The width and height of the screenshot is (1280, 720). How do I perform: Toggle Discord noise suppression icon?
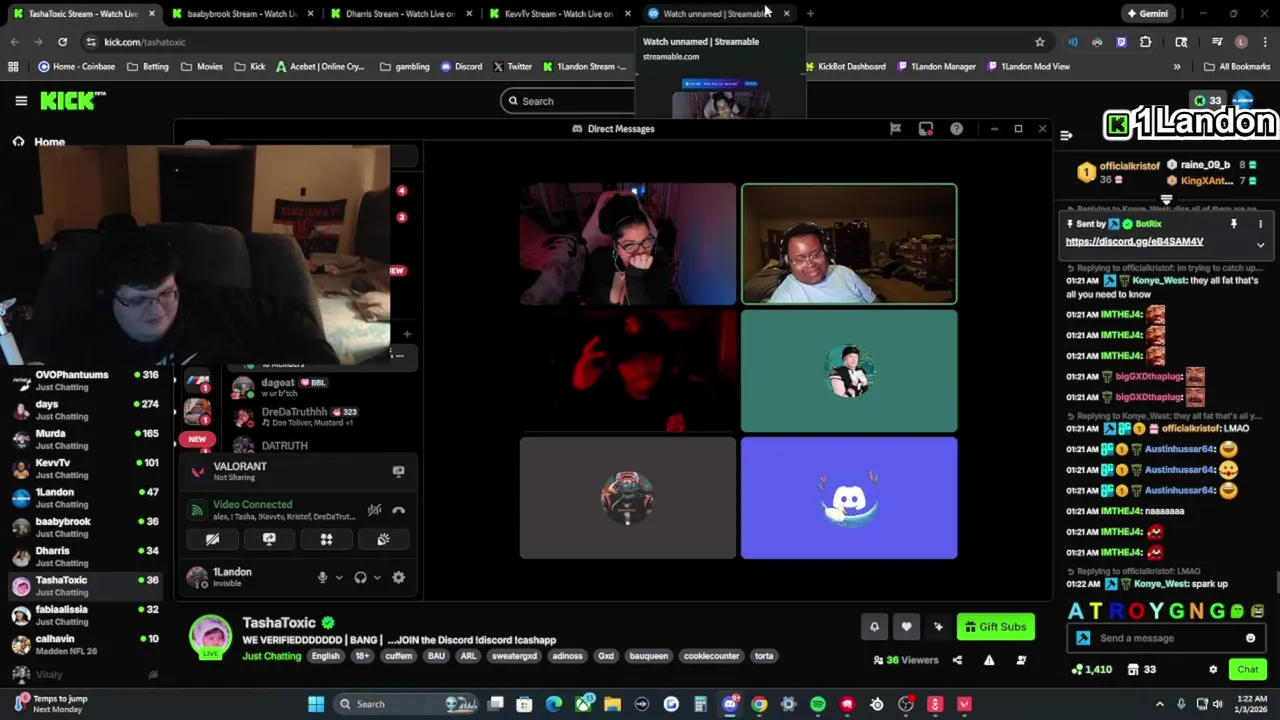(374, 510)
